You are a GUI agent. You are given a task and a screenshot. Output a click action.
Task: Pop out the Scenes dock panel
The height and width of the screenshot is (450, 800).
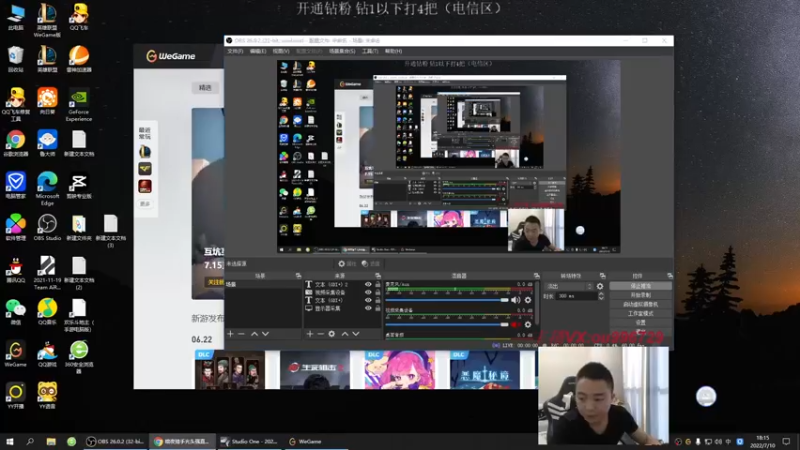(298, 276)
